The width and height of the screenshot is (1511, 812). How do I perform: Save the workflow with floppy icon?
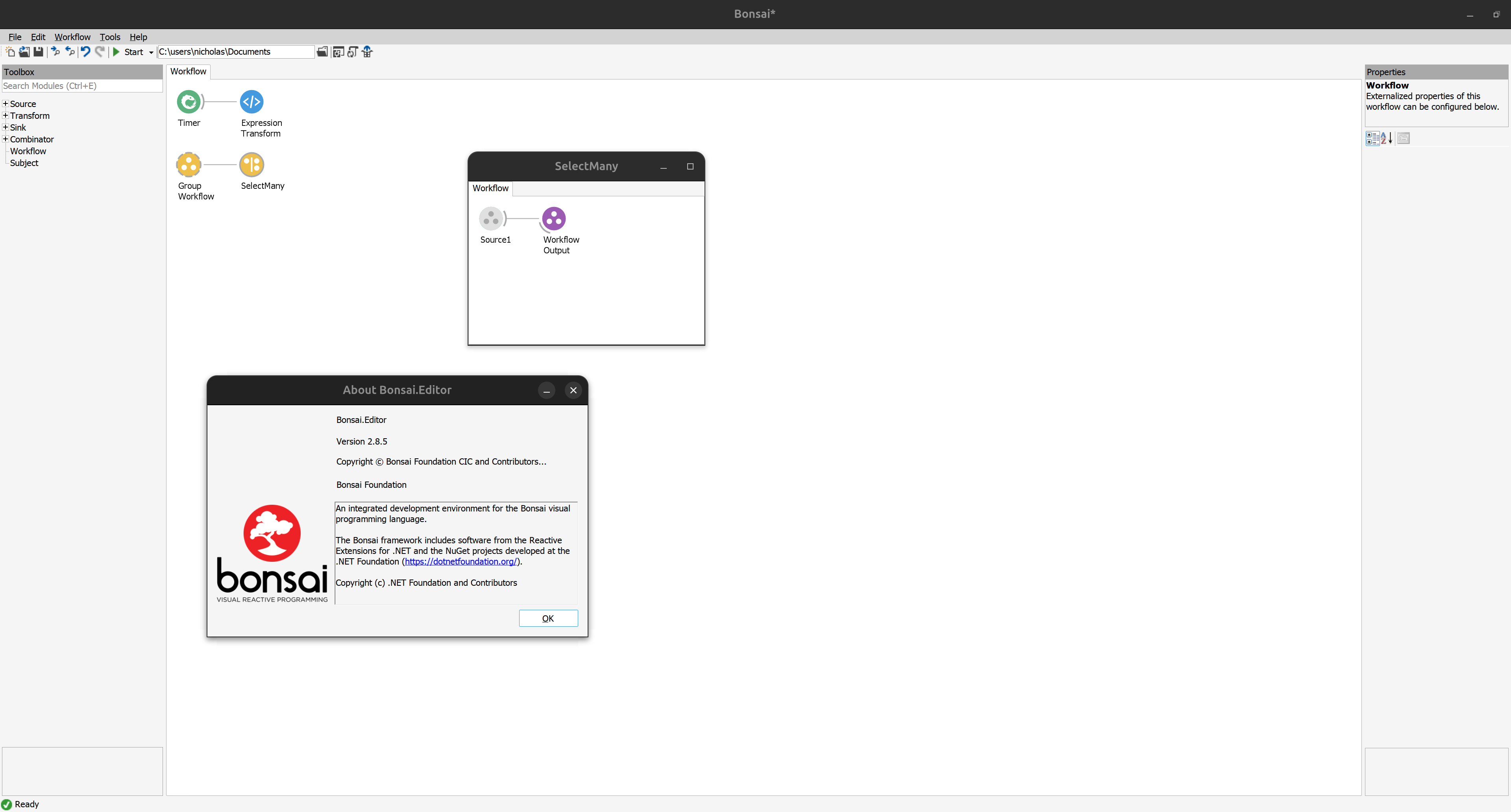click(38, 52)
